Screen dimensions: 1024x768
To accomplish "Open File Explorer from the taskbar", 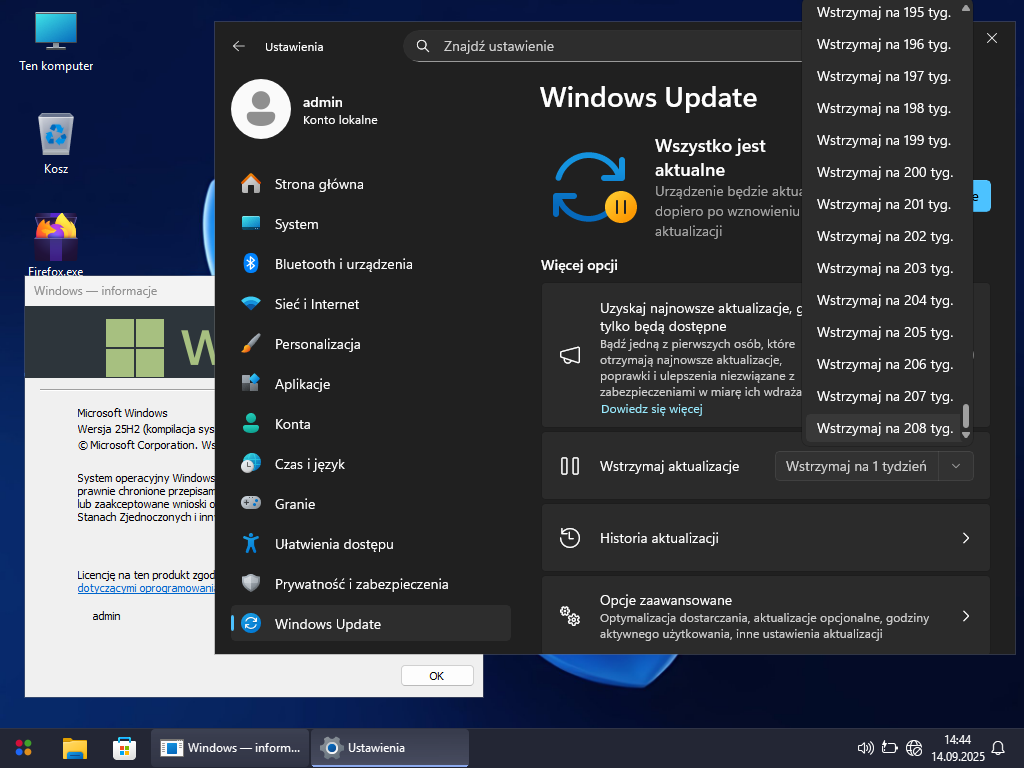I will point(74,748).
